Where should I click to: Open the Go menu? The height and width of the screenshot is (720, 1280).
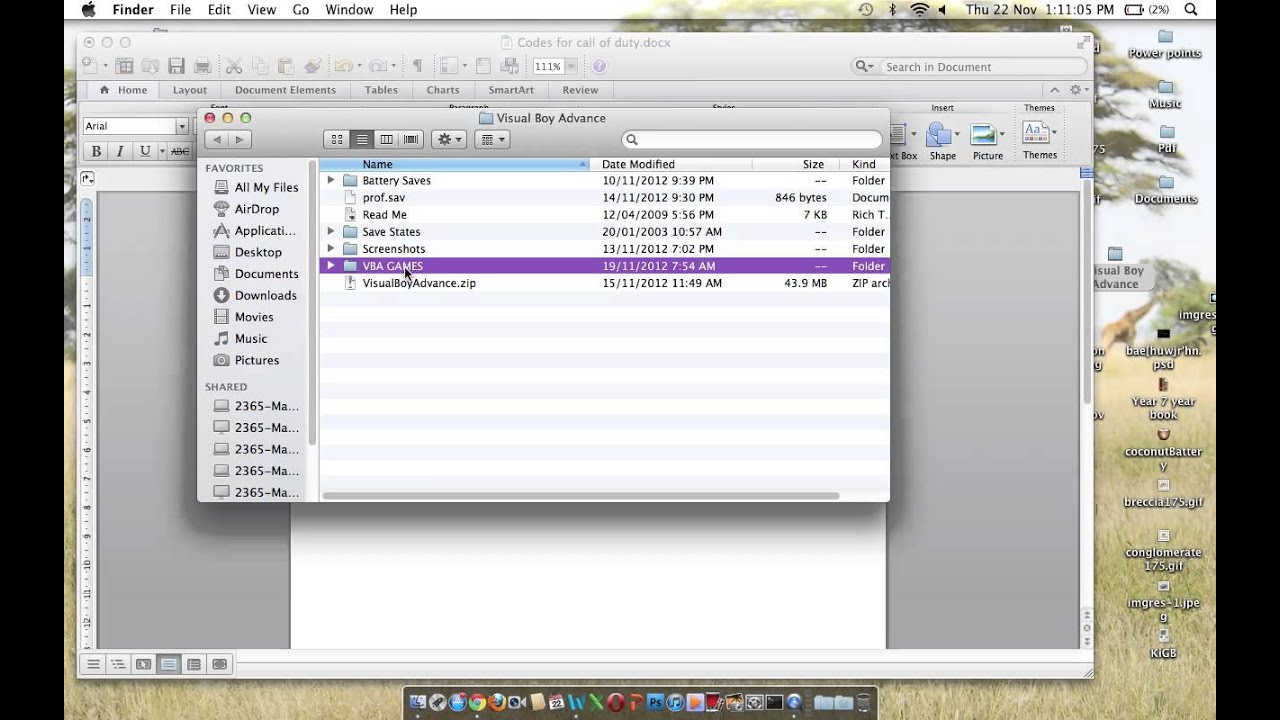click(301, 10)
